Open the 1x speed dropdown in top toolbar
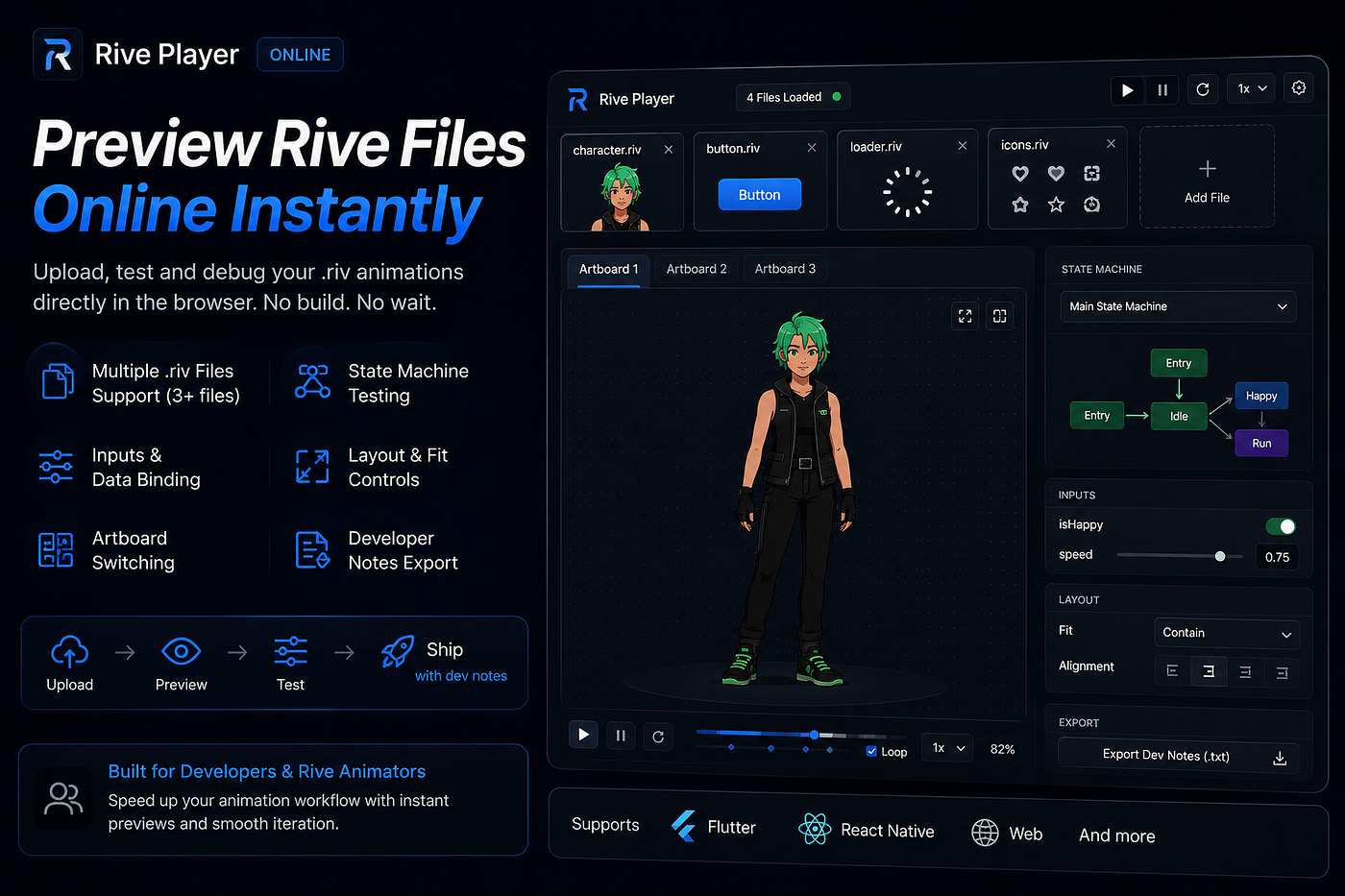This screenshot has height=896, width=1345. coord(1251,88)
